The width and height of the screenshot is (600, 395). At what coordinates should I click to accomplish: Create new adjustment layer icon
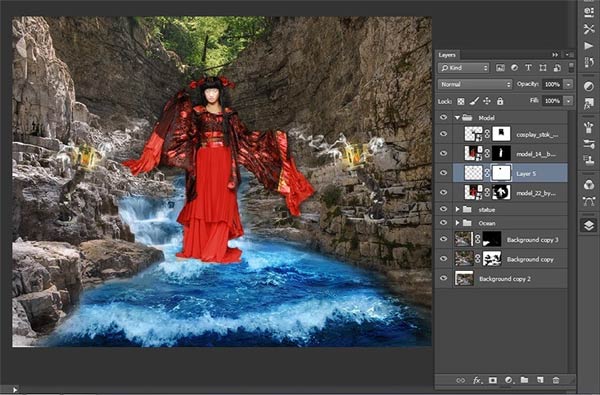pos(509,380)
